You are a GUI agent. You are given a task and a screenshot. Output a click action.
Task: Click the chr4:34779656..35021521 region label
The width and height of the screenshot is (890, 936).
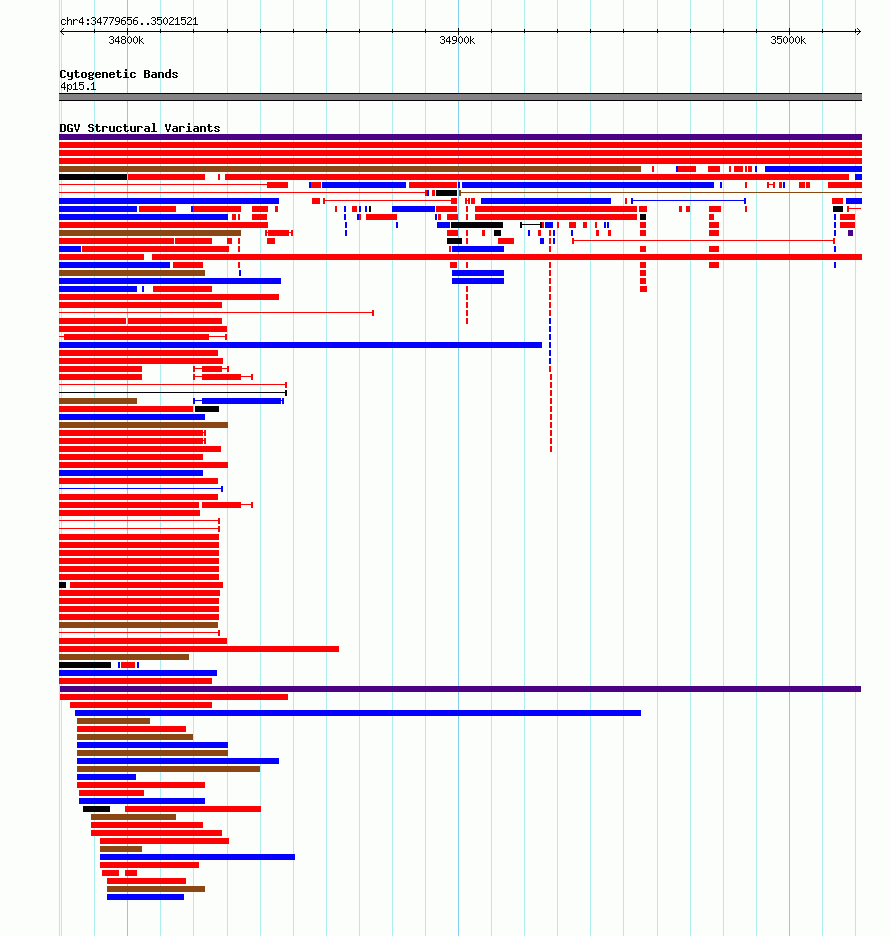pos(129,21)
